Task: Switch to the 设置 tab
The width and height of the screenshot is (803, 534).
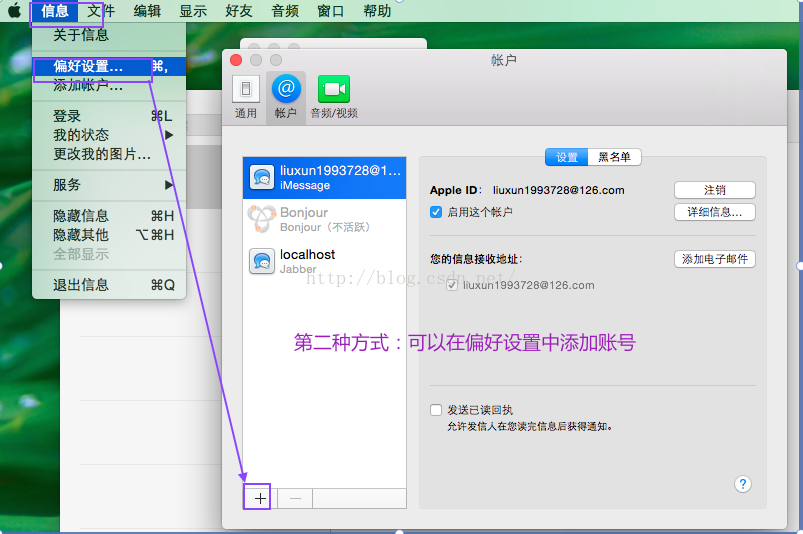Action: pos(566,157)
